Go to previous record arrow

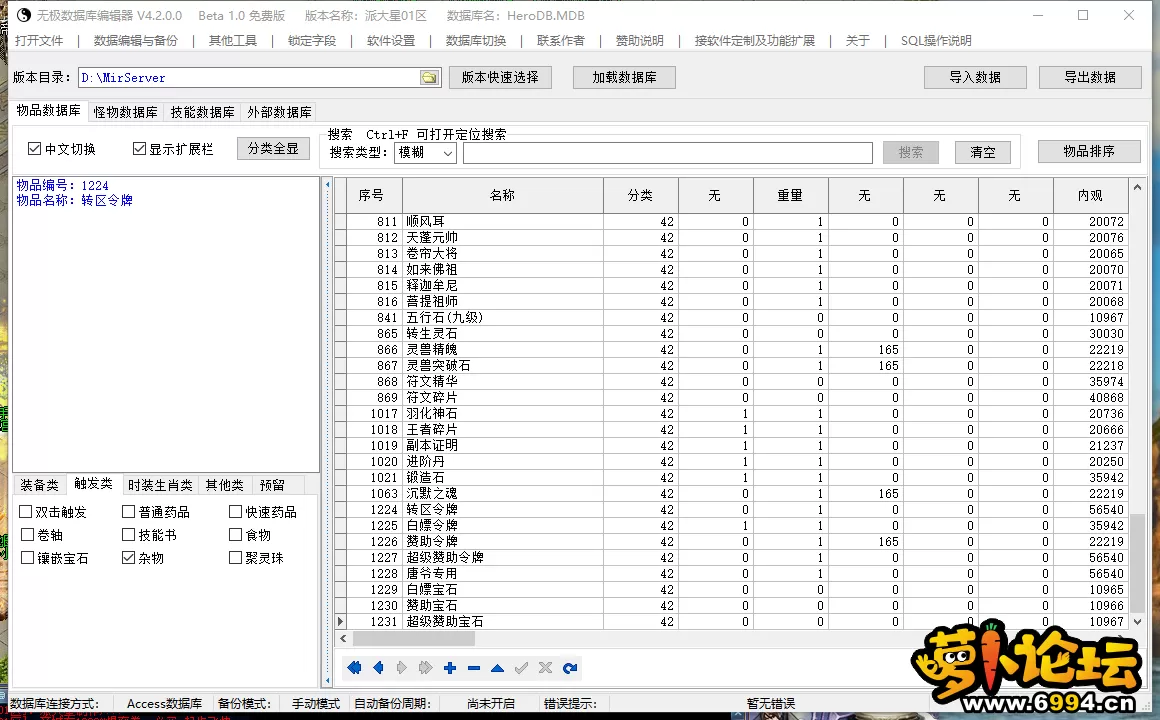pyautogui.click(x=378, y=668)
